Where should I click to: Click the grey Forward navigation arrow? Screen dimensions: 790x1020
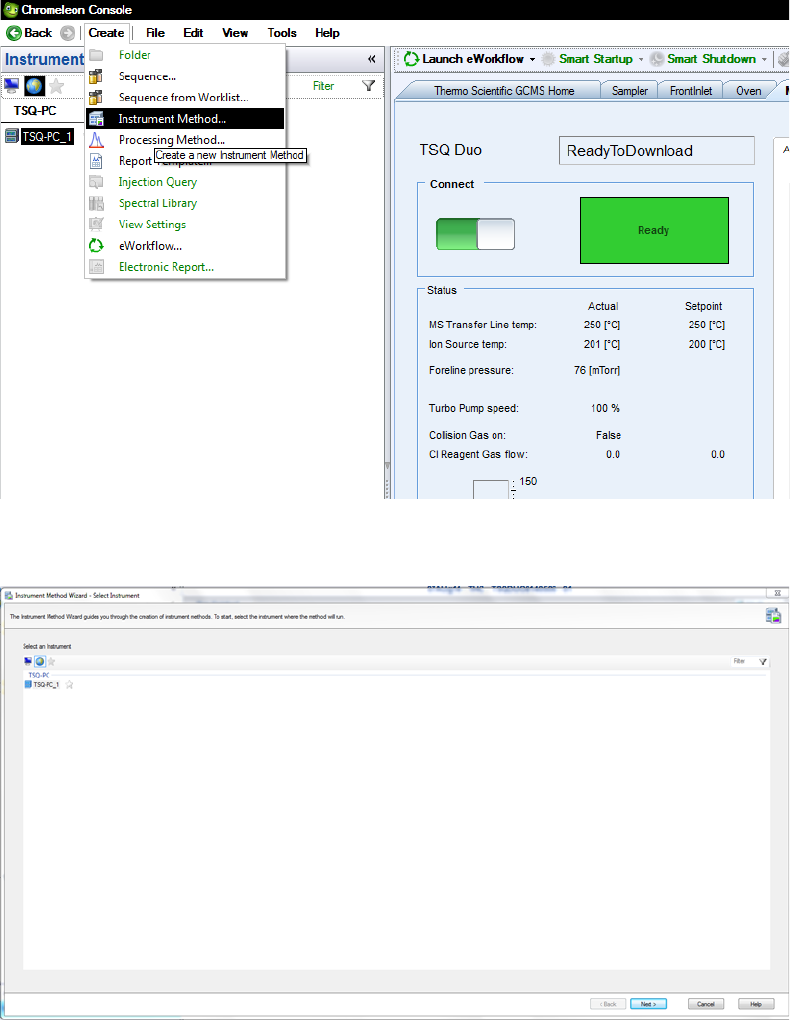coord(67,33)
